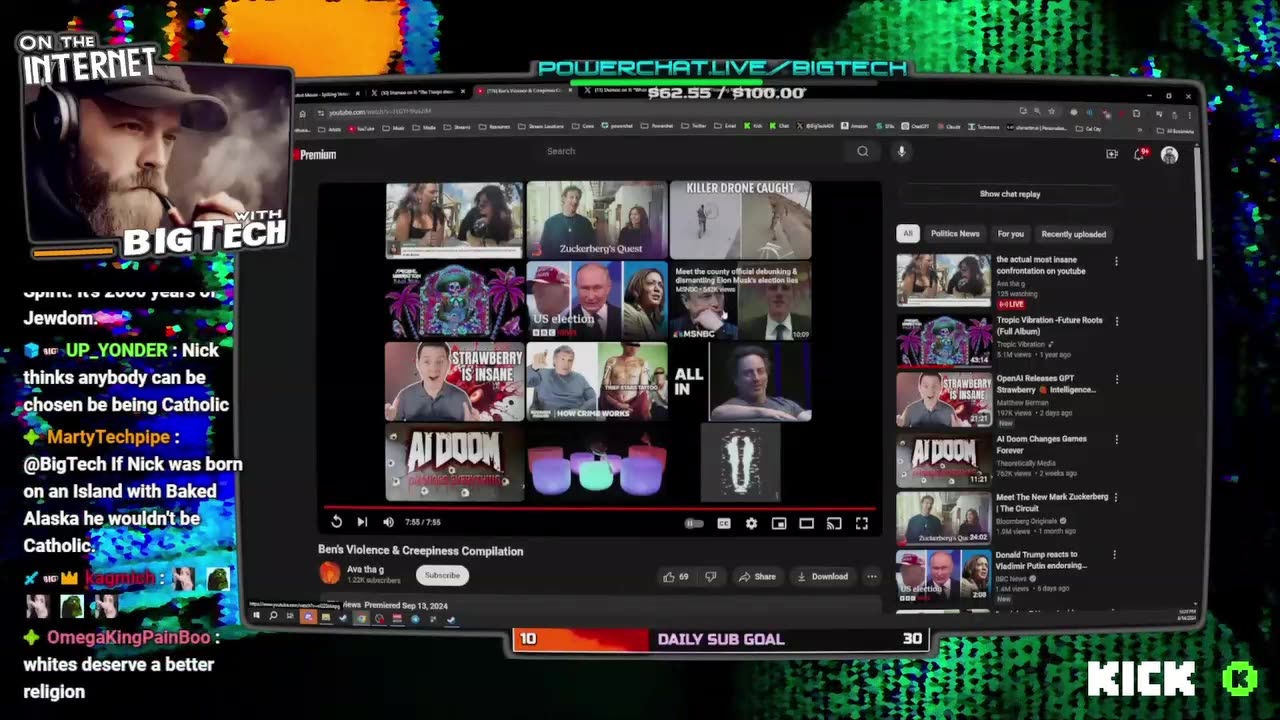Open YouTube notifications bell
This screenshot has width=1280, height=720.
coord(1139,154)
